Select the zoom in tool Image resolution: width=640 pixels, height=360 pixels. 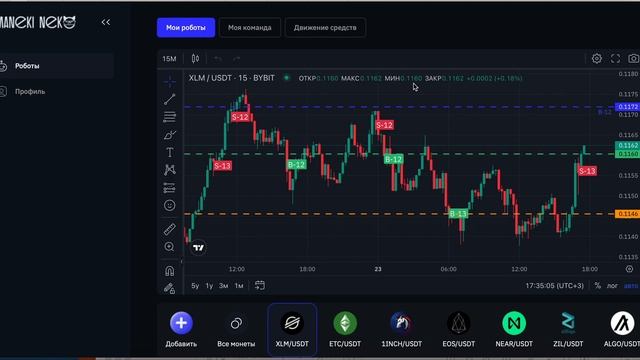click(170, 247)
